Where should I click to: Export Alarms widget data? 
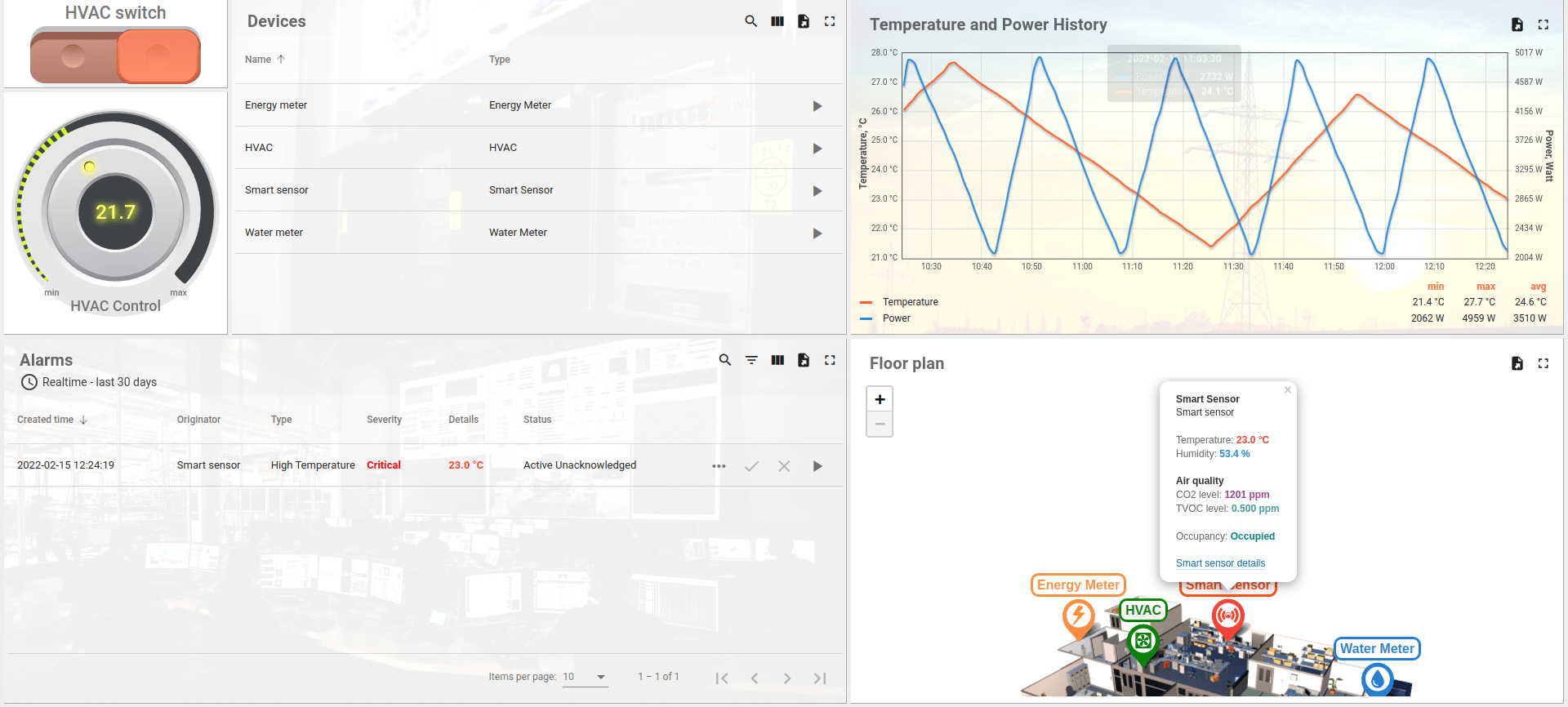(804, 360)
